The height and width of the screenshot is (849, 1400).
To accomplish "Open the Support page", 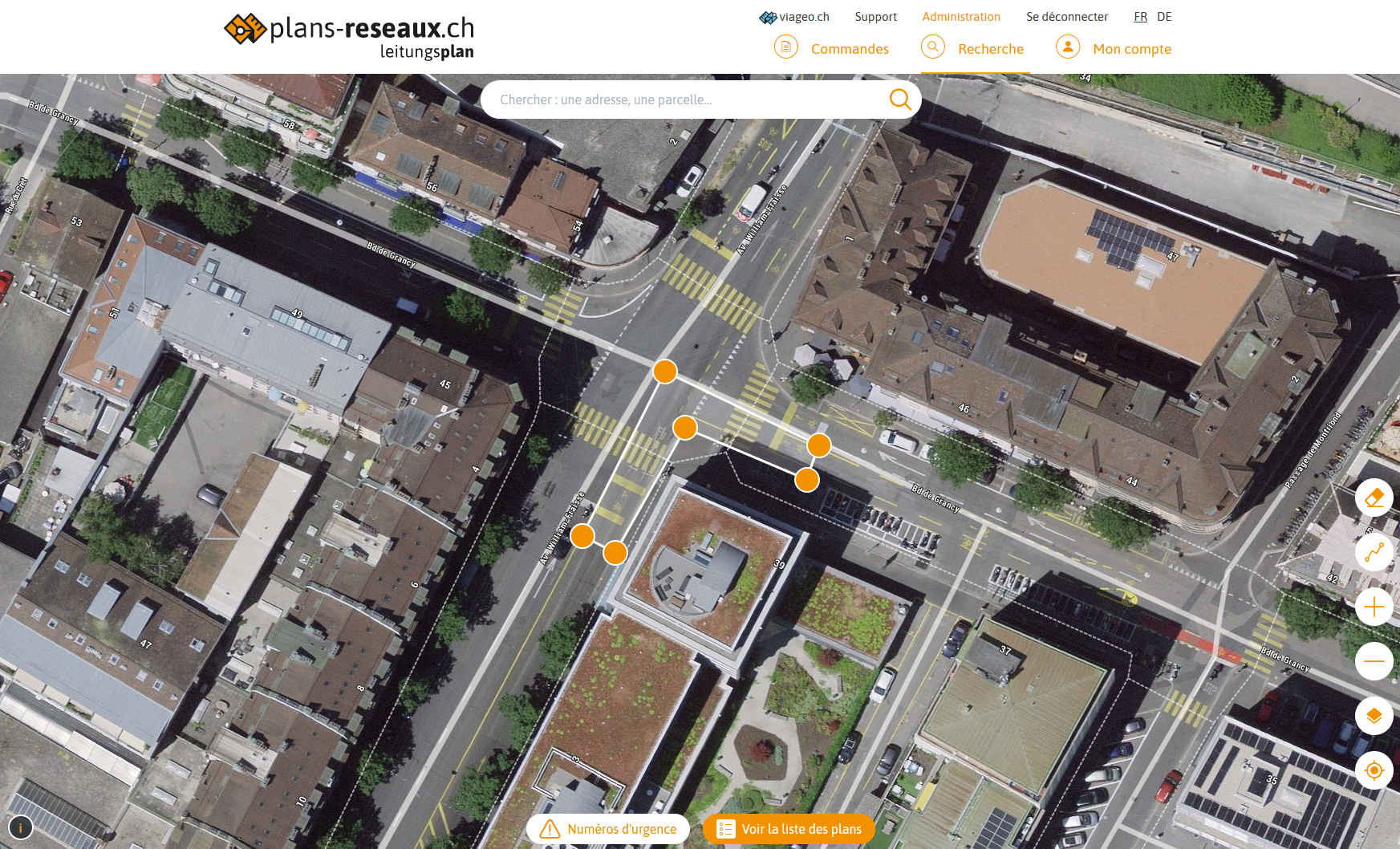I will coord(875,17).
